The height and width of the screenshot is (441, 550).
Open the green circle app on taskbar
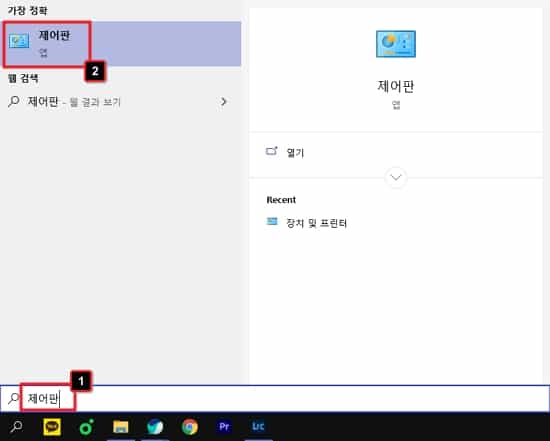[86, 427]
